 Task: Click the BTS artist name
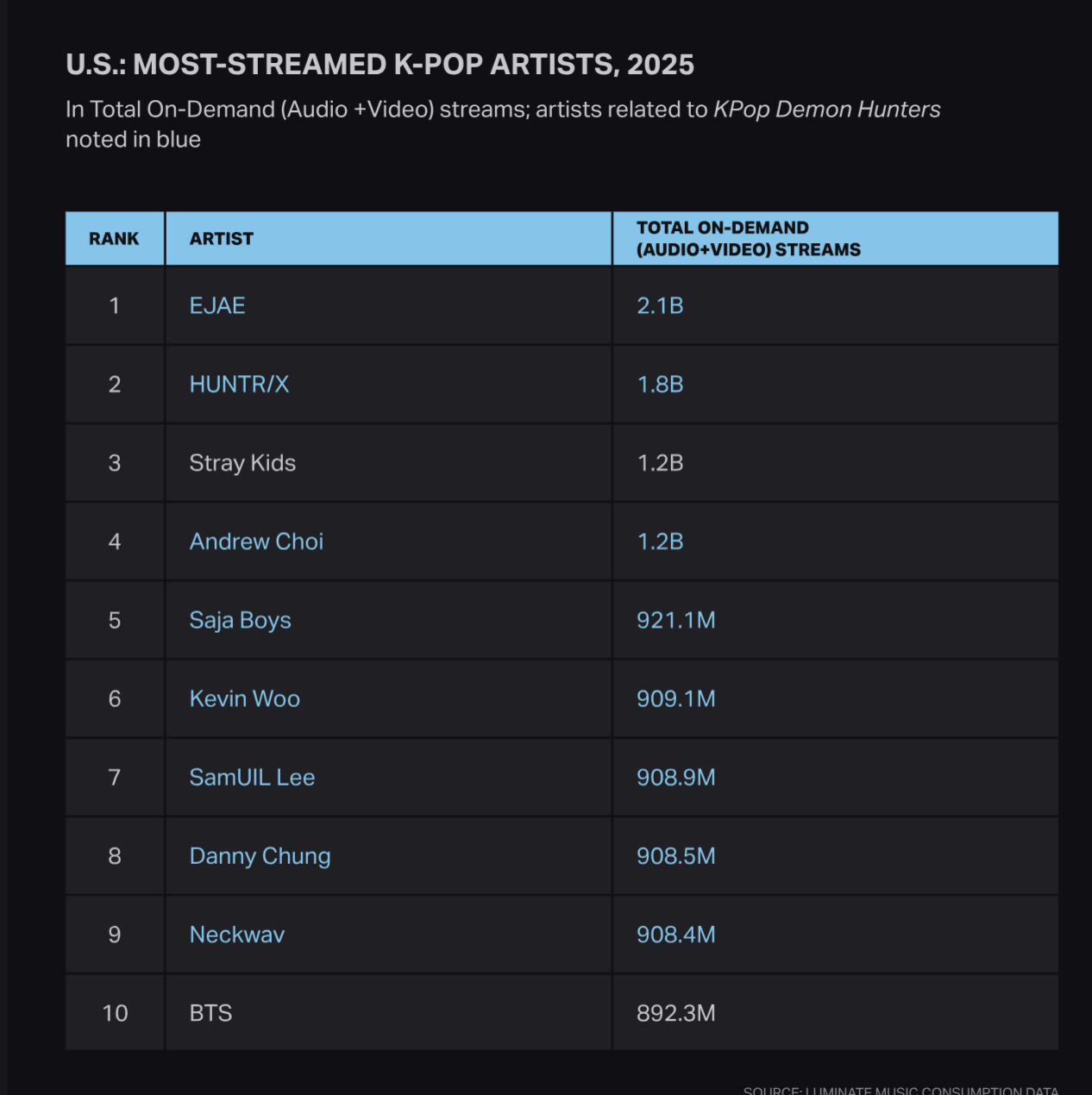pos(210,1013)
